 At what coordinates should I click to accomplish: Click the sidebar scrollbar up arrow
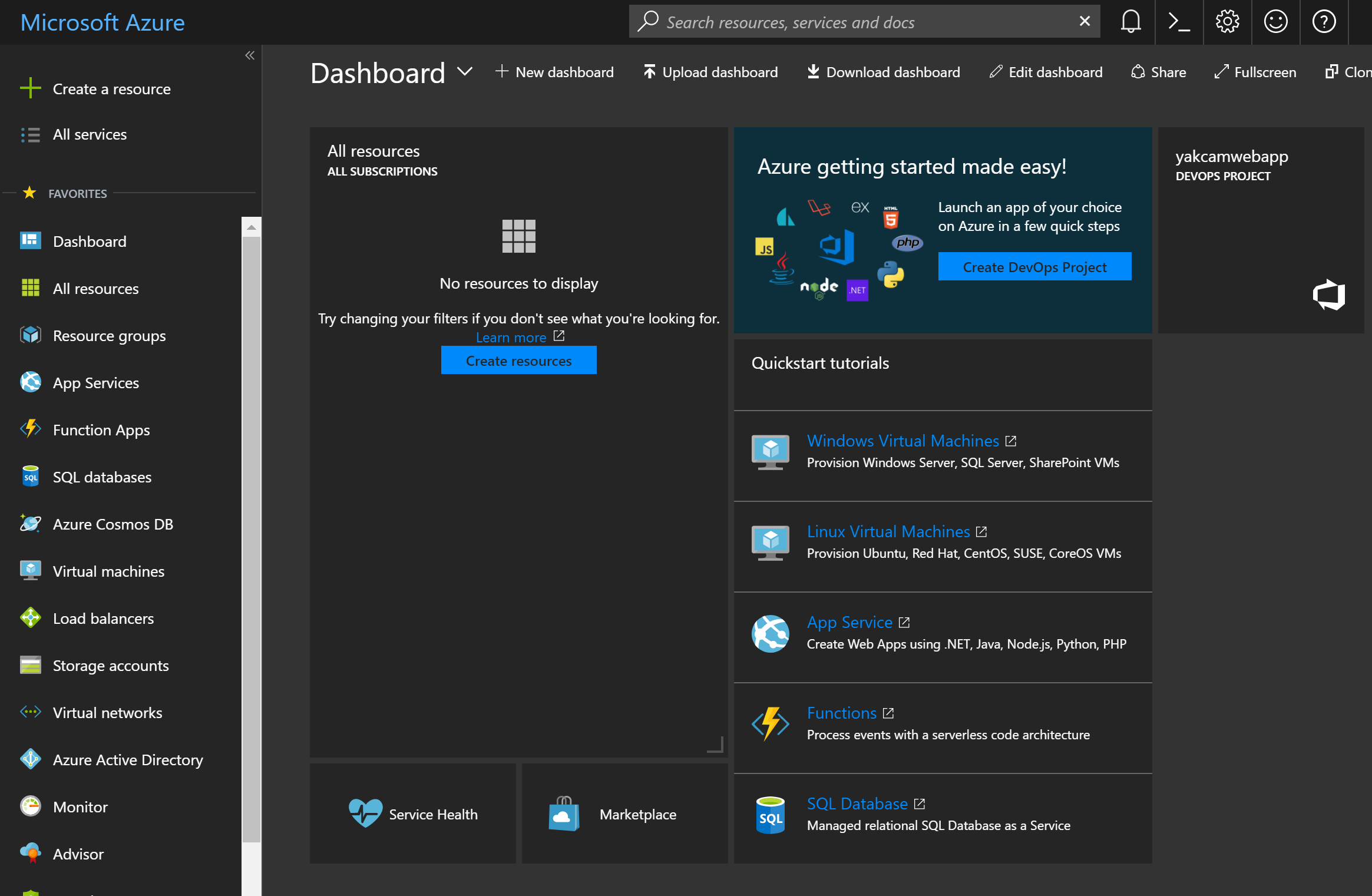click(x=252, y=227)
